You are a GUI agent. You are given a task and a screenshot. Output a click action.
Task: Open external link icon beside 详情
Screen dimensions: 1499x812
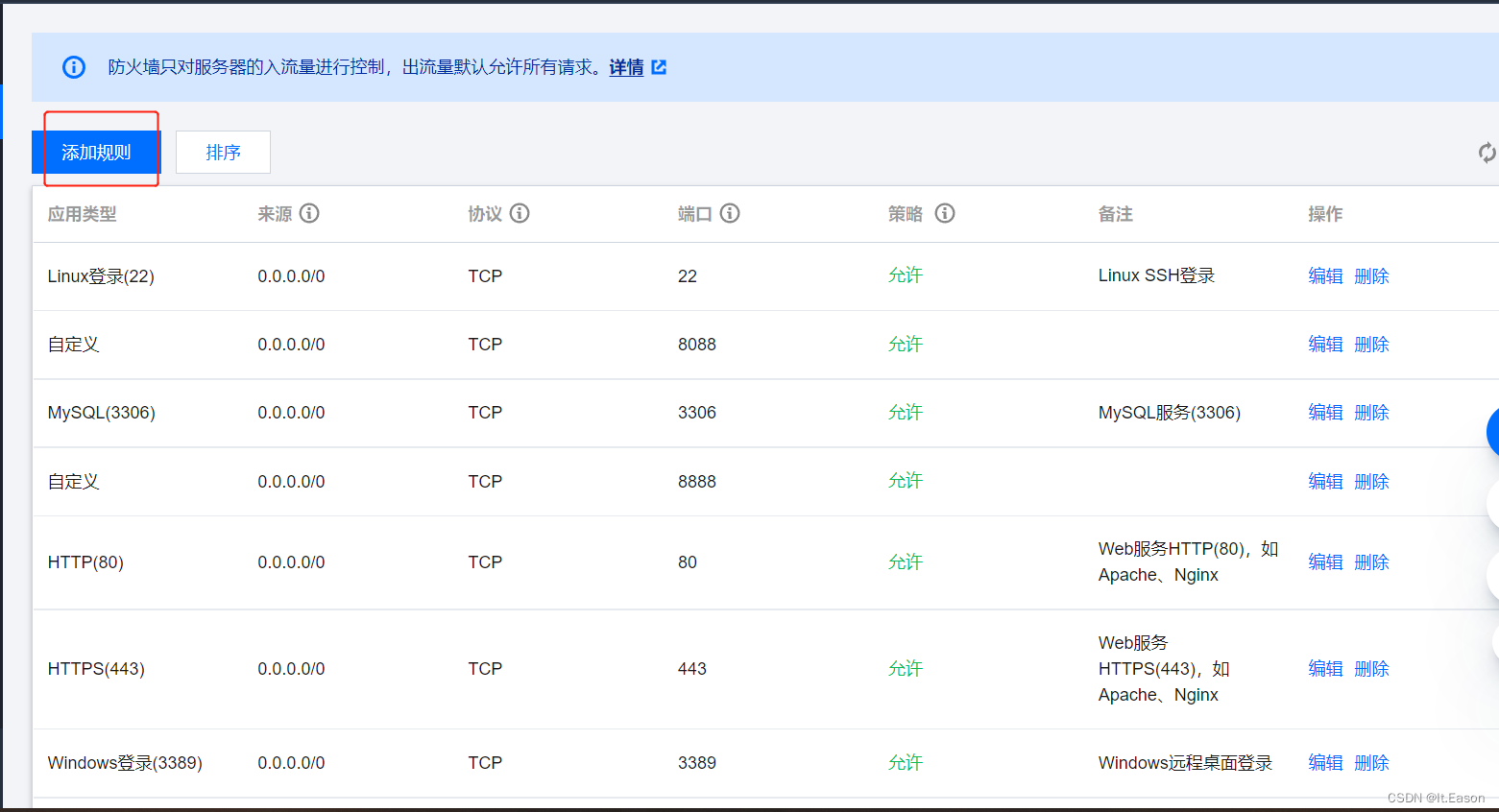pyautogui.click(x=659, y=67)
